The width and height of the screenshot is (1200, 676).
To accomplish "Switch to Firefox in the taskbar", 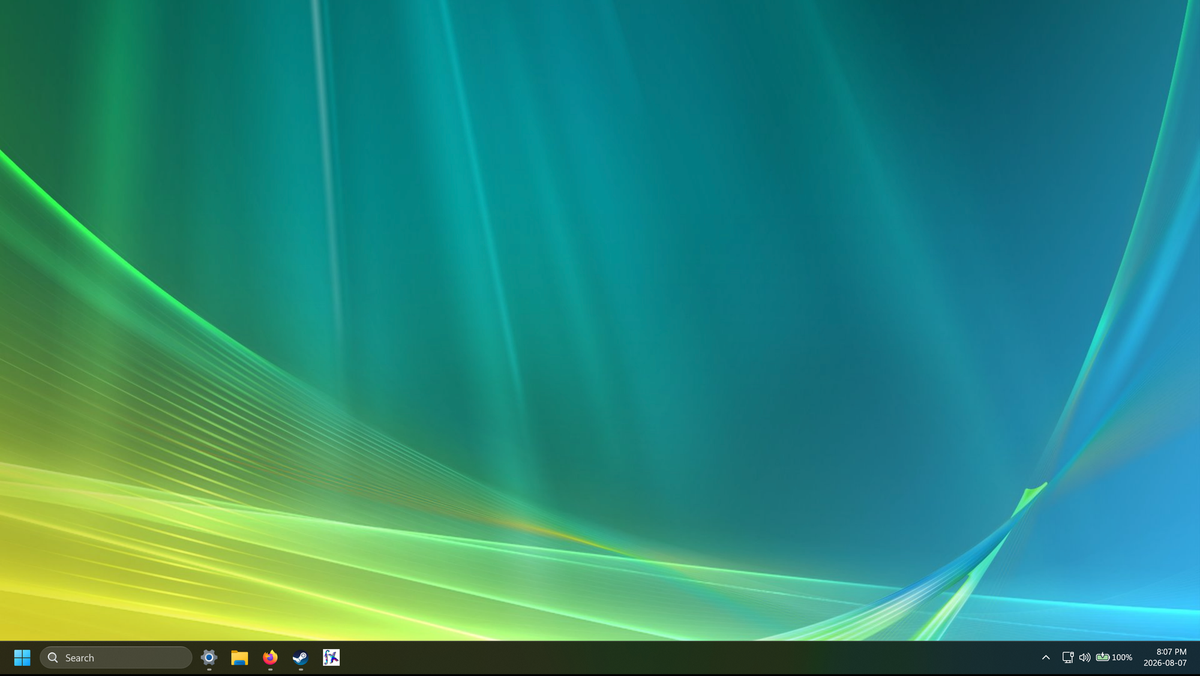I will tap(270, 657).
